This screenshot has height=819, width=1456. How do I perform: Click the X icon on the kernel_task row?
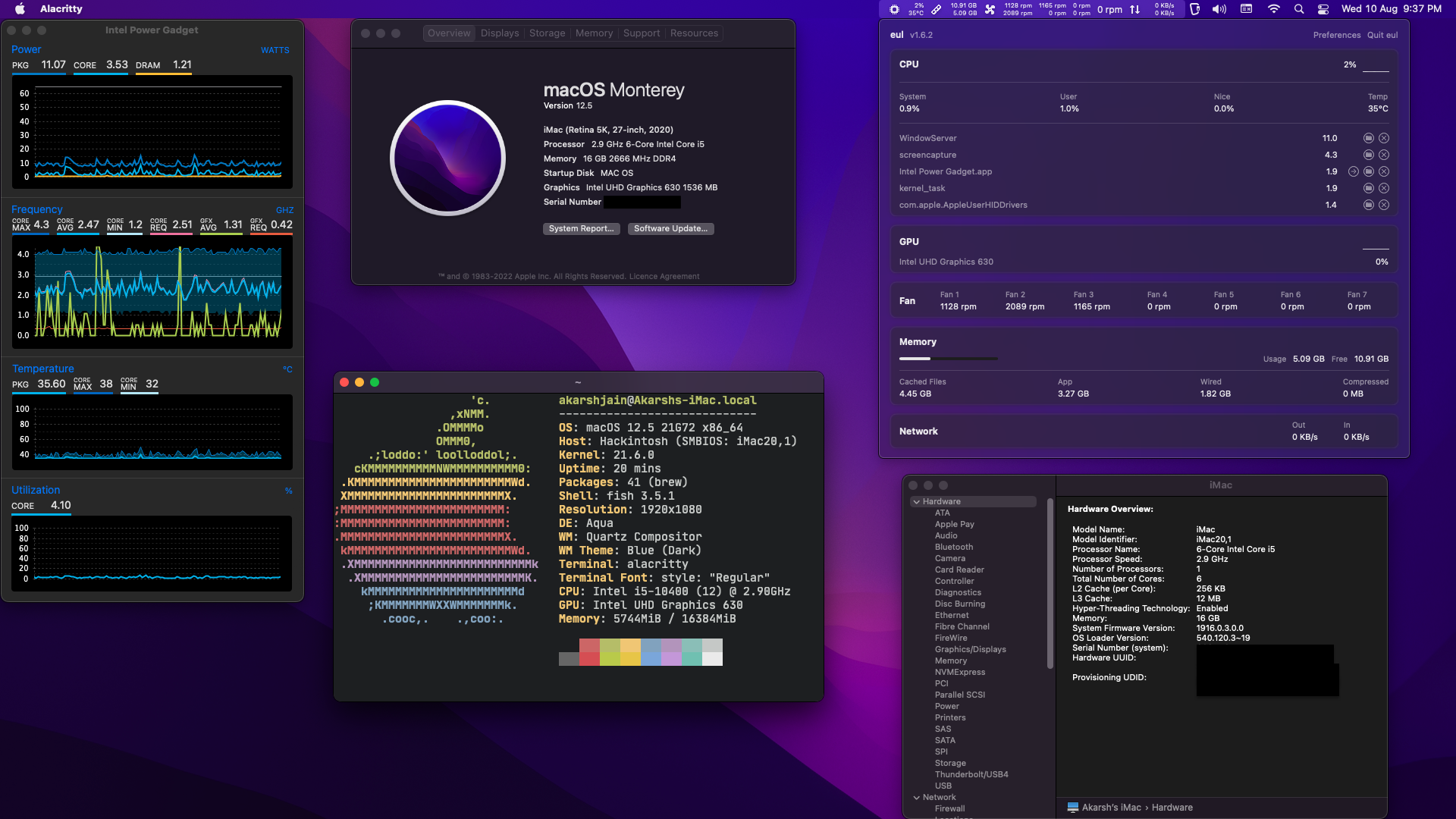coord(1384,188)
